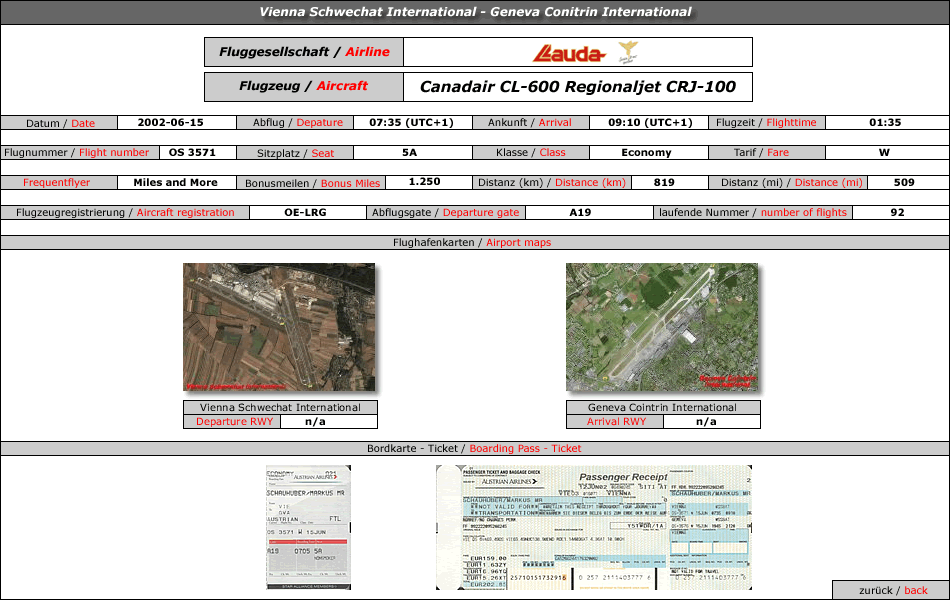950x600 pixels.
Task: Click the Abflugsgate / Departure gate label
Action: pos(445,213)
